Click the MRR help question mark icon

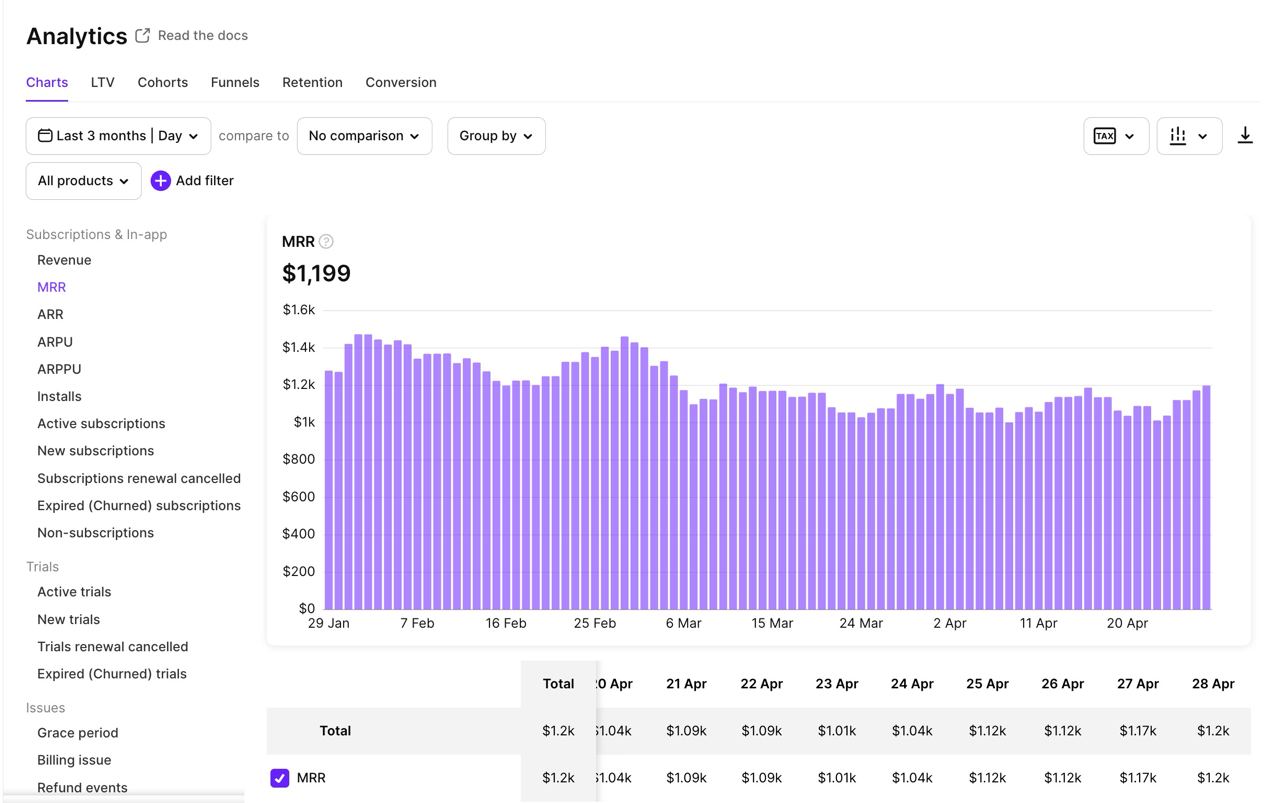(x=326, y=241)
